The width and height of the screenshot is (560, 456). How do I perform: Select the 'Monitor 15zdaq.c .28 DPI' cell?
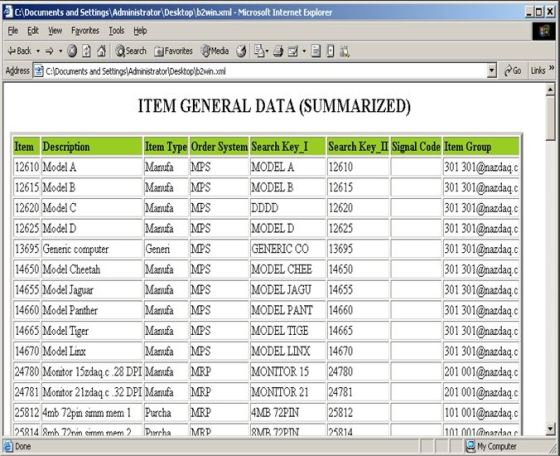click(x=92, y=372)
